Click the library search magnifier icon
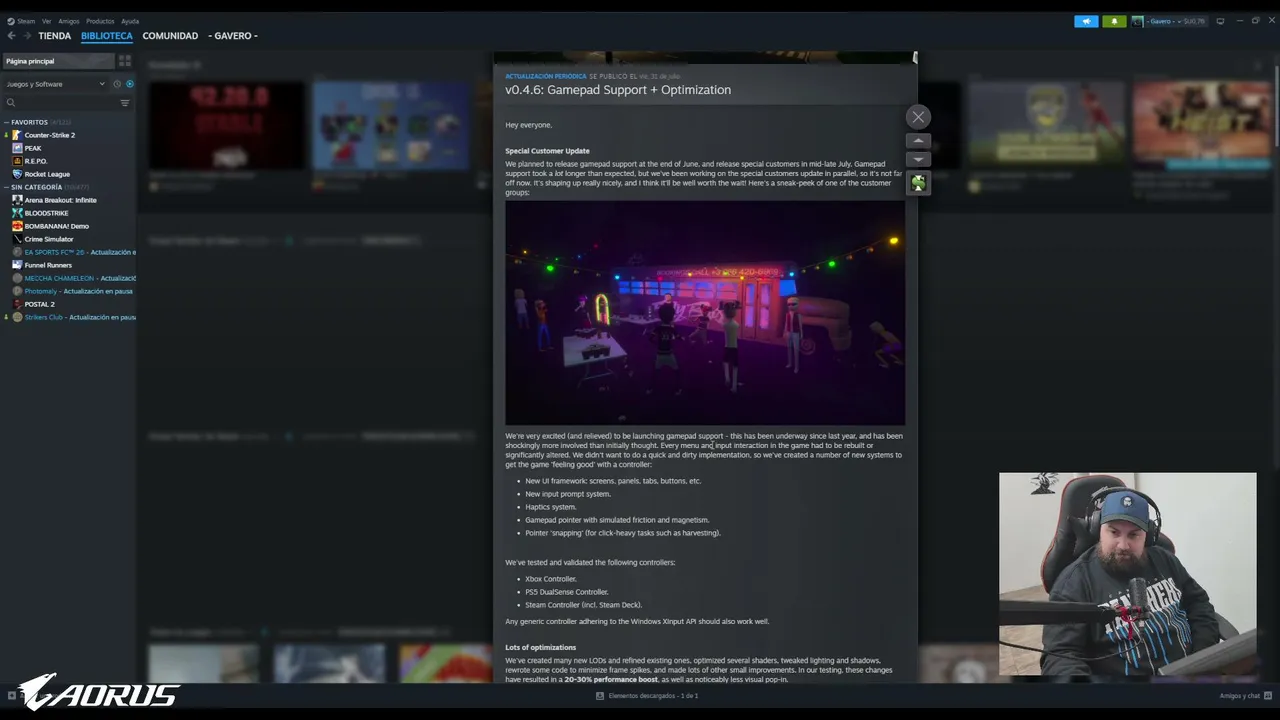The height and width of the screenshot is (720, 1280). tap(11, 103)
